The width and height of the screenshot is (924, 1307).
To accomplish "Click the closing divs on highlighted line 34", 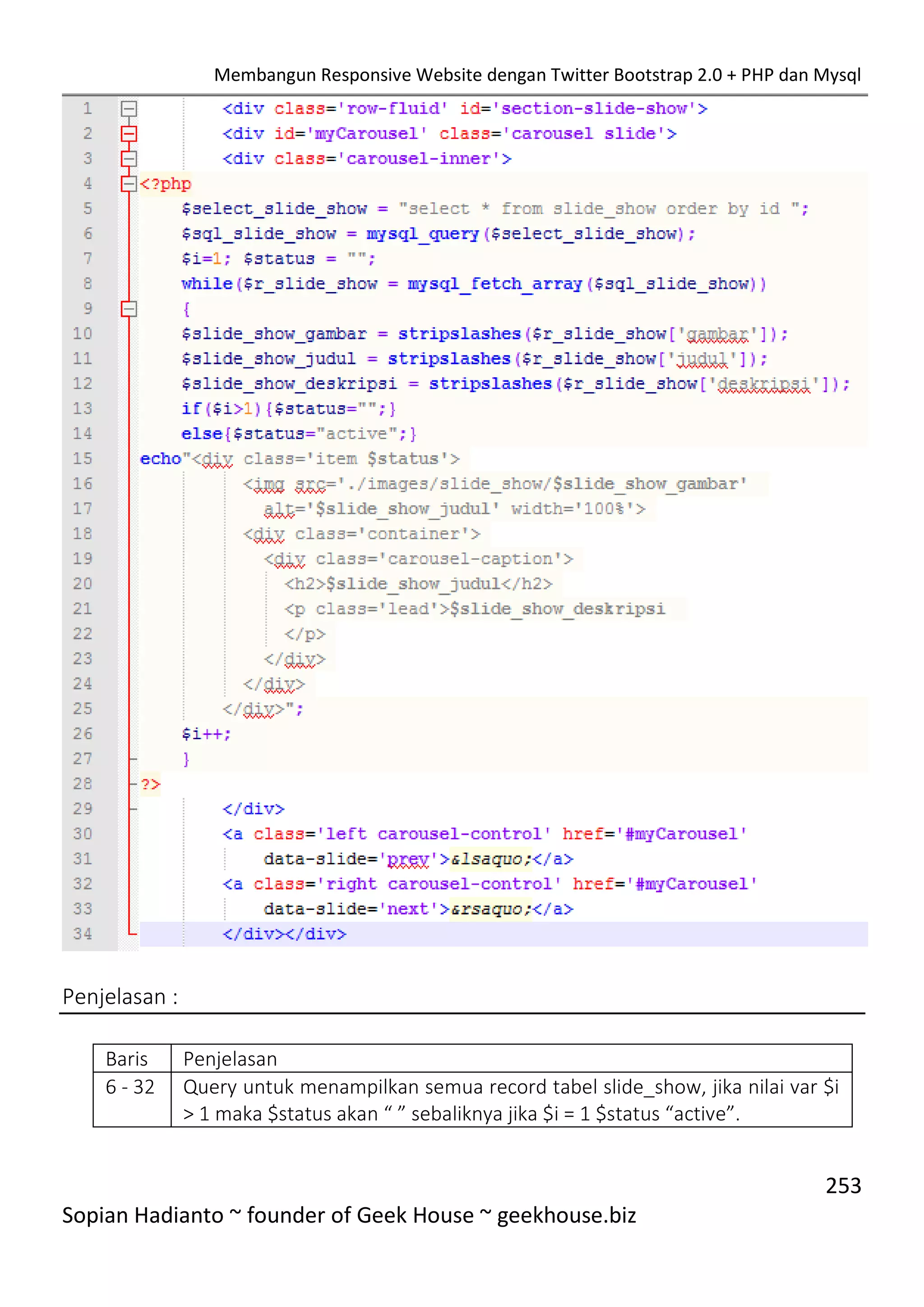I will pyautogui.click(x=285, y=934).
